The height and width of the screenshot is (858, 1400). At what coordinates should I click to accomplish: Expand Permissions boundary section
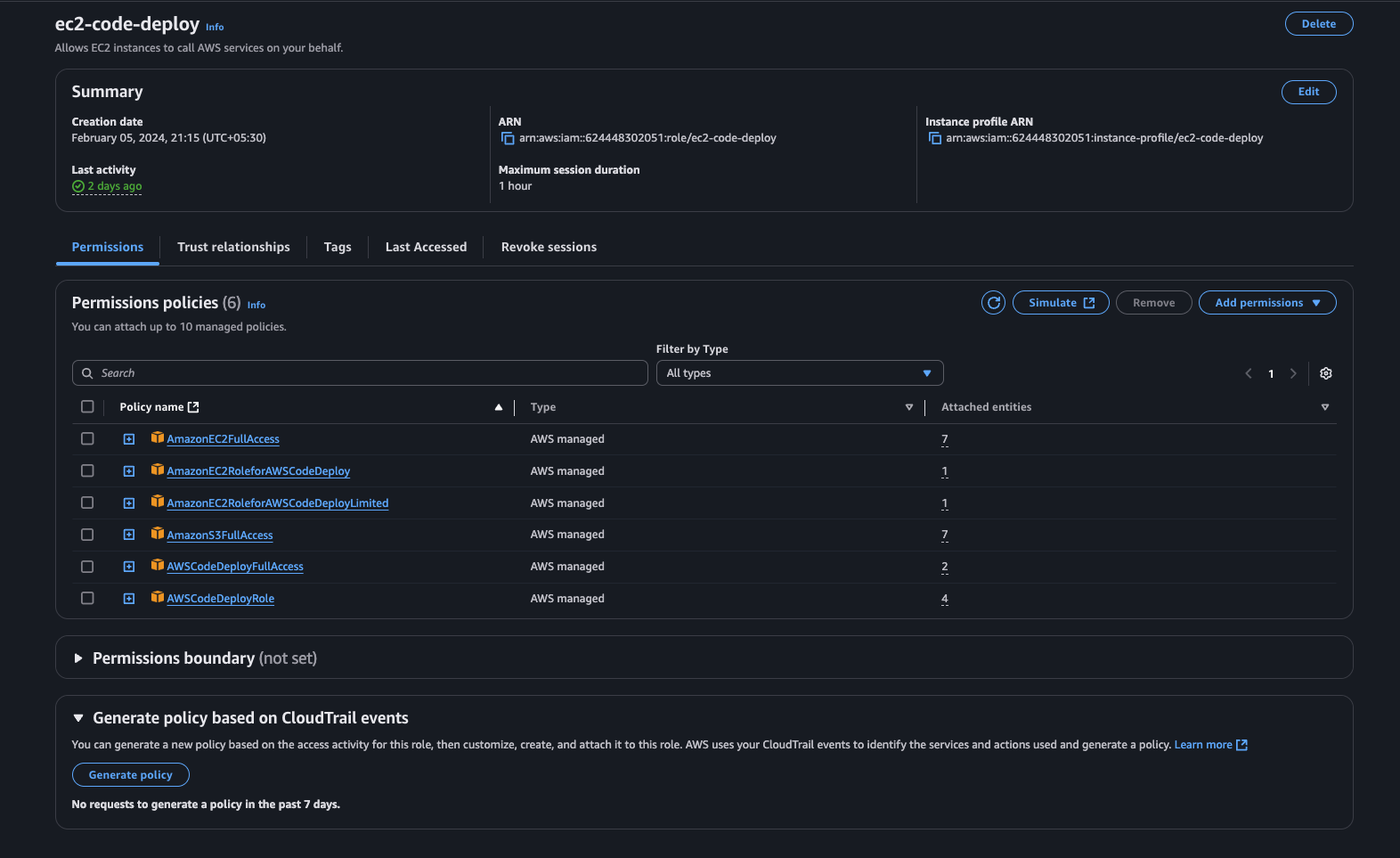coord(78,658)
